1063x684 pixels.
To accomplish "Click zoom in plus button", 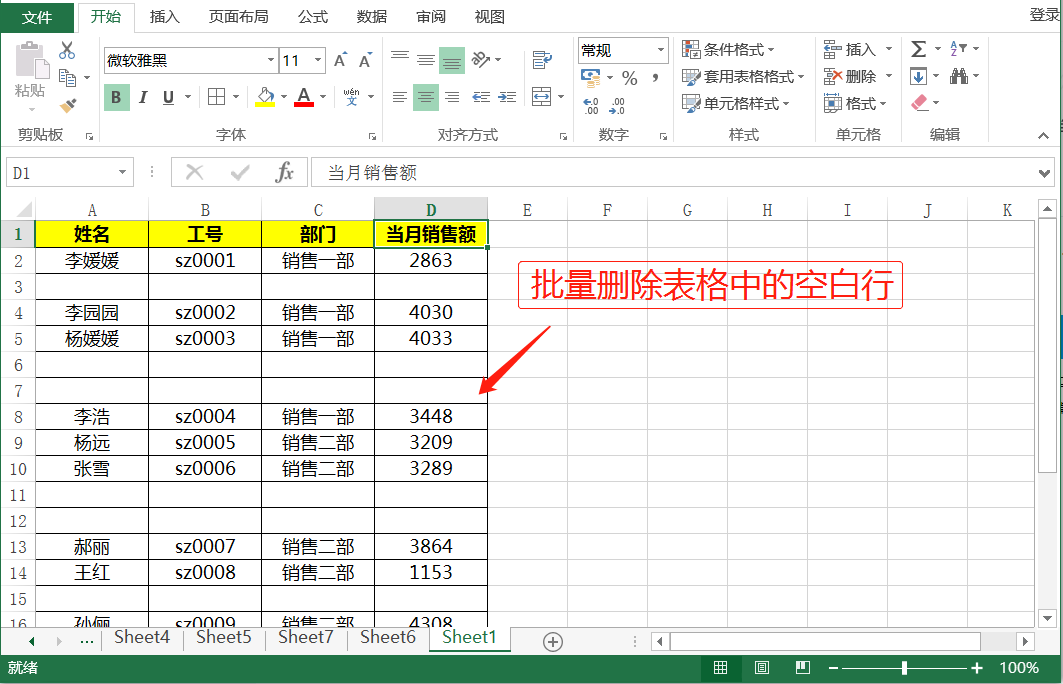I will pyautogui.click(x=977, y=668).
